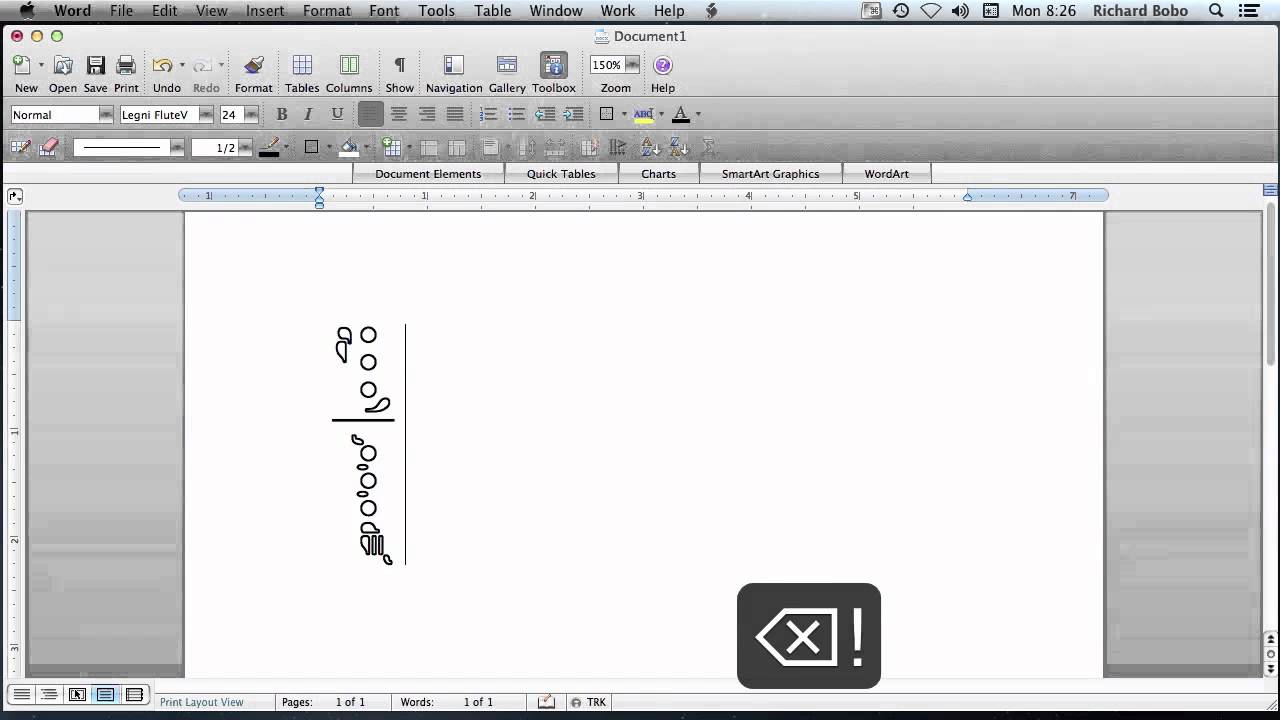Toggle Italic formatting
1280x720 pixels.
(x=308, y=115)
